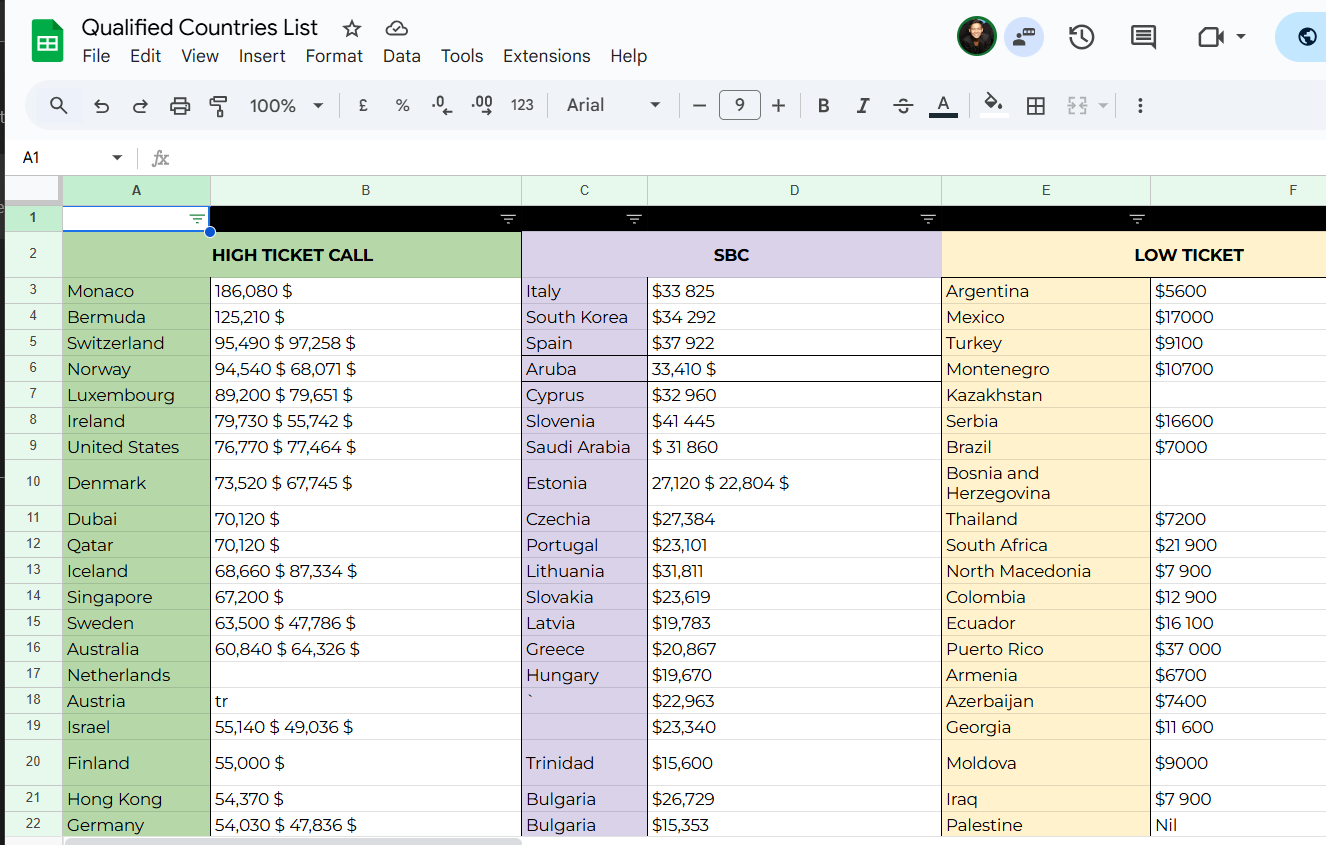Click the print icon in toolbar
Image resolution: width=1326 pixels, height=845 pixels.
180,106
